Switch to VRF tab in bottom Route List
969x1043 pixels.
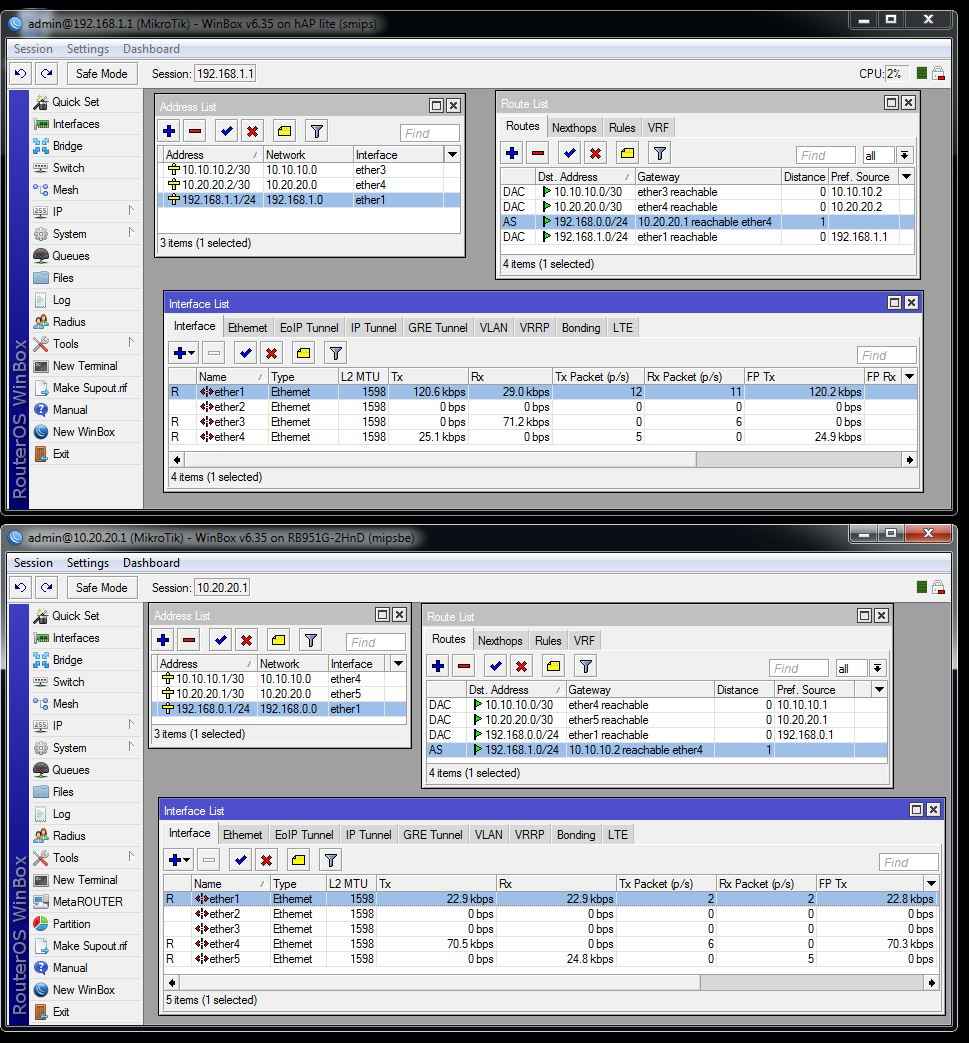coord(584,641)
